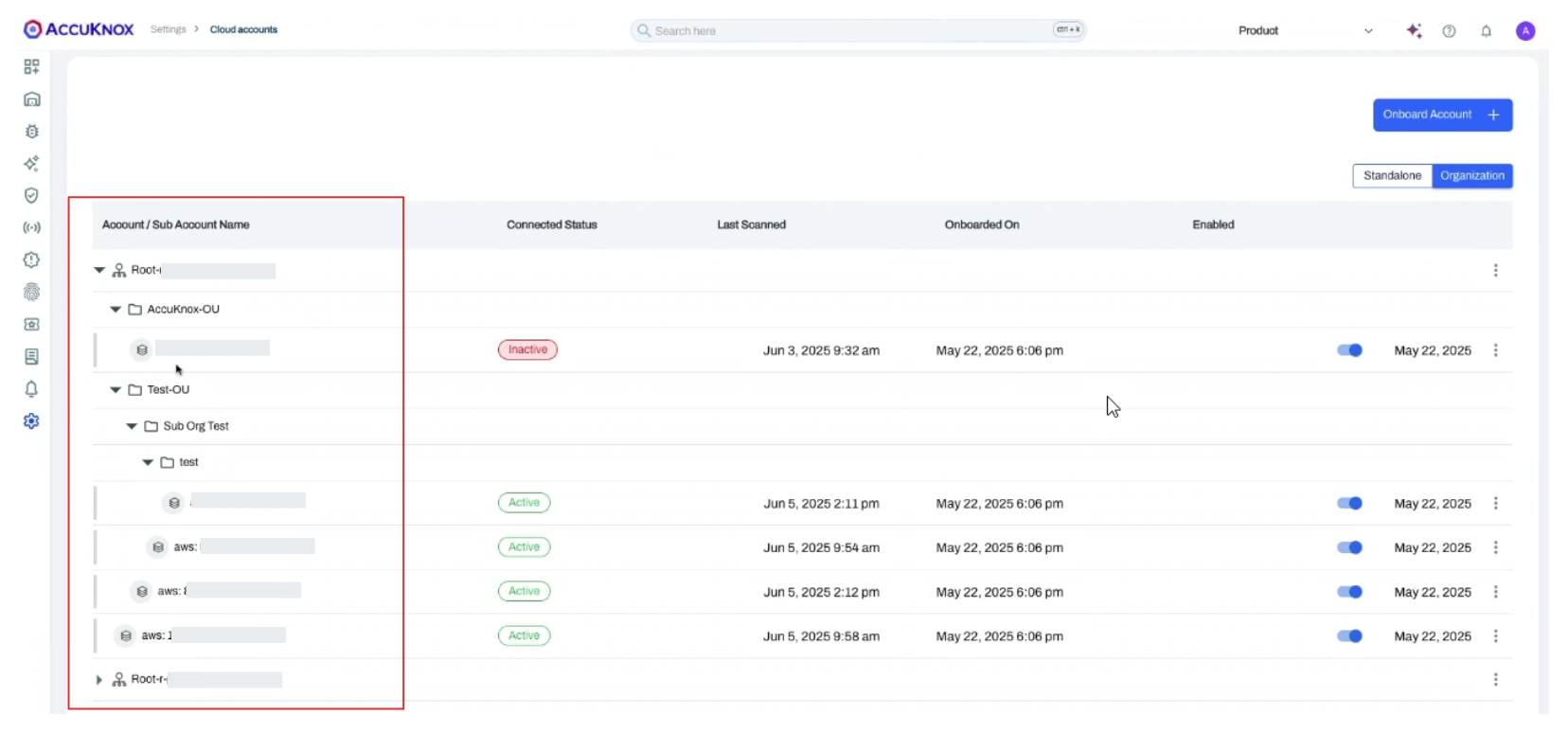
Task: Select the AccuKnox-OU folder label
Action: click(x=183, y=310)
